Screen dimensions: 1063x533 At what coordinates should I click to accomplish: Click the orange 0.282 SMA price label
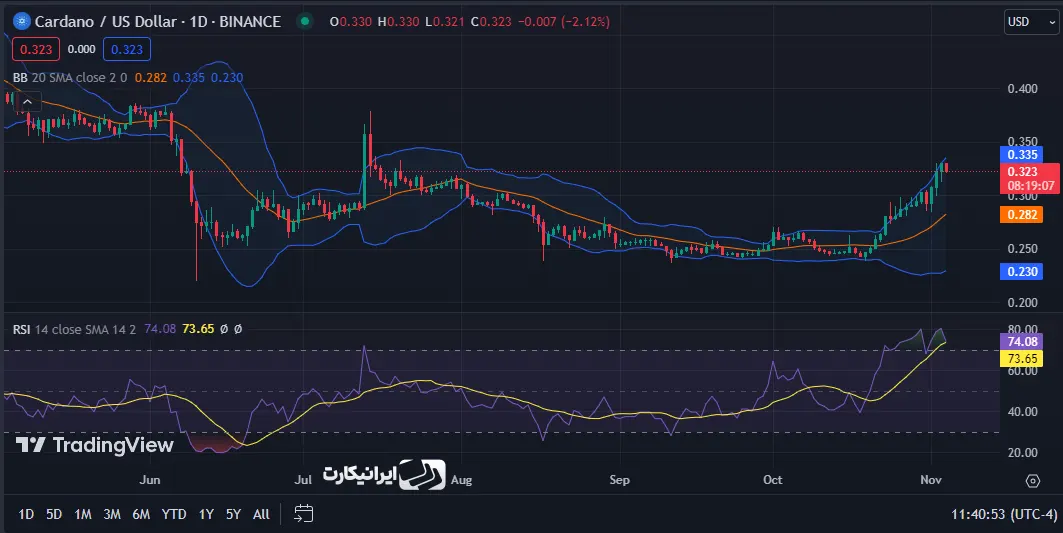click(1021, 214)
